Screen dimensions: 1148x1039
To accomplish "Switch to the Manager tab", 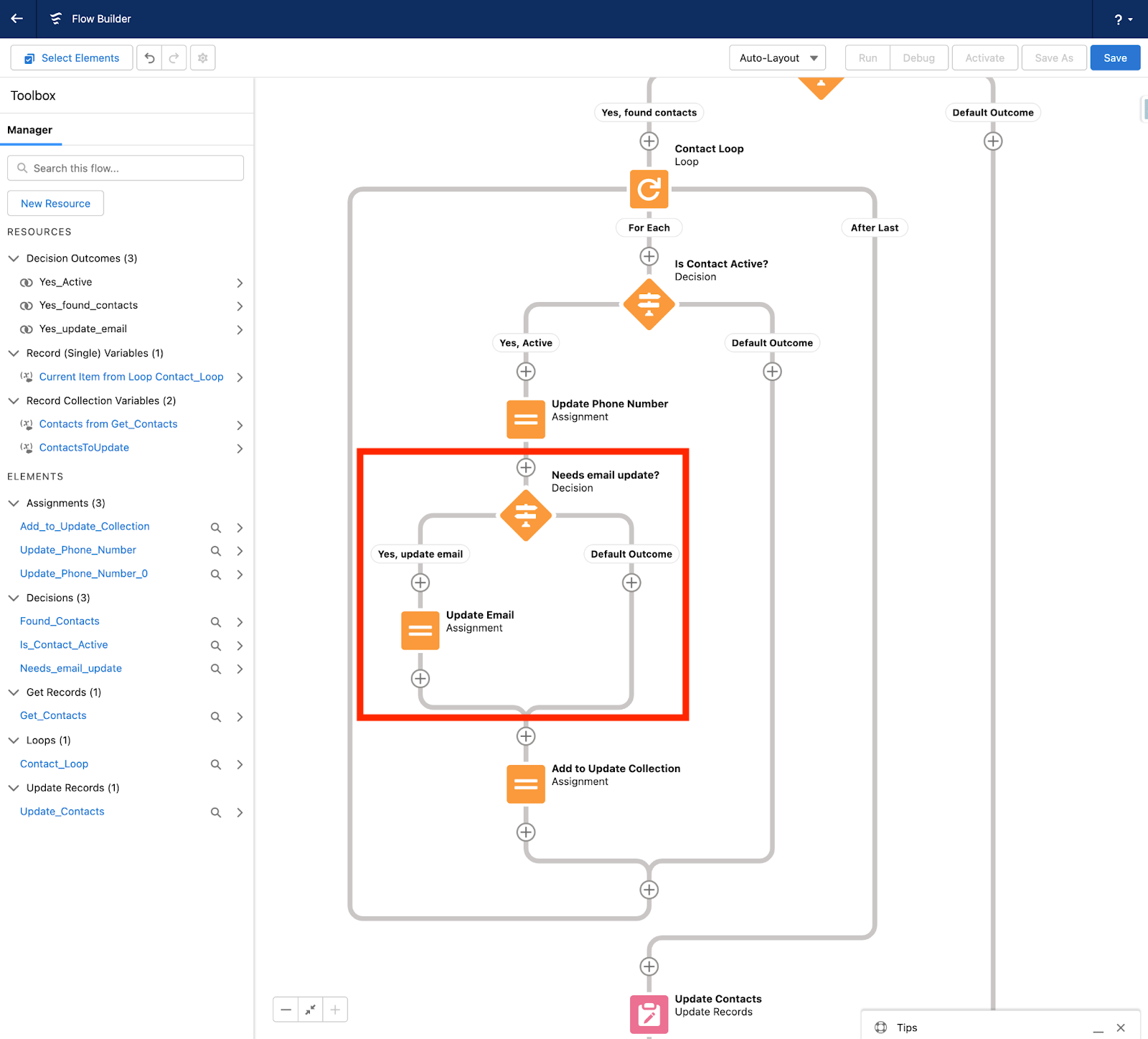I will coord(30,130).
